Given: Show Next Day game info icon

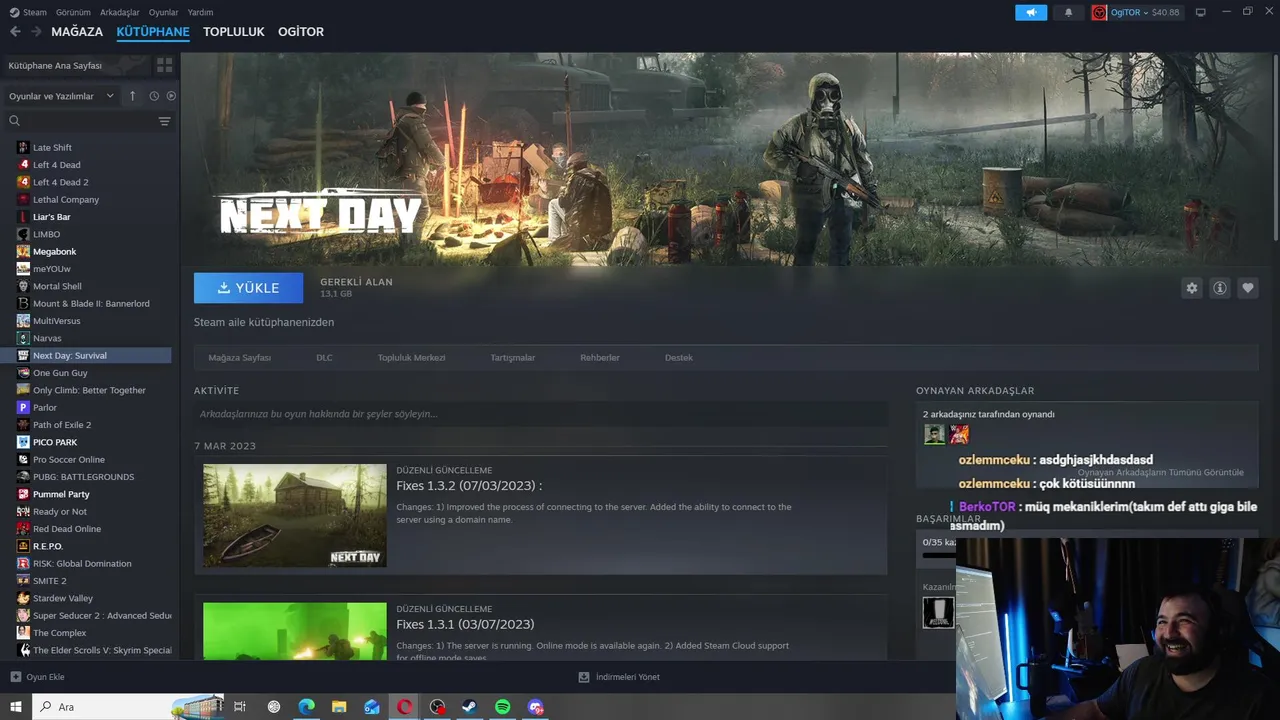Looking at the screenshot, I should point(1220,288).
